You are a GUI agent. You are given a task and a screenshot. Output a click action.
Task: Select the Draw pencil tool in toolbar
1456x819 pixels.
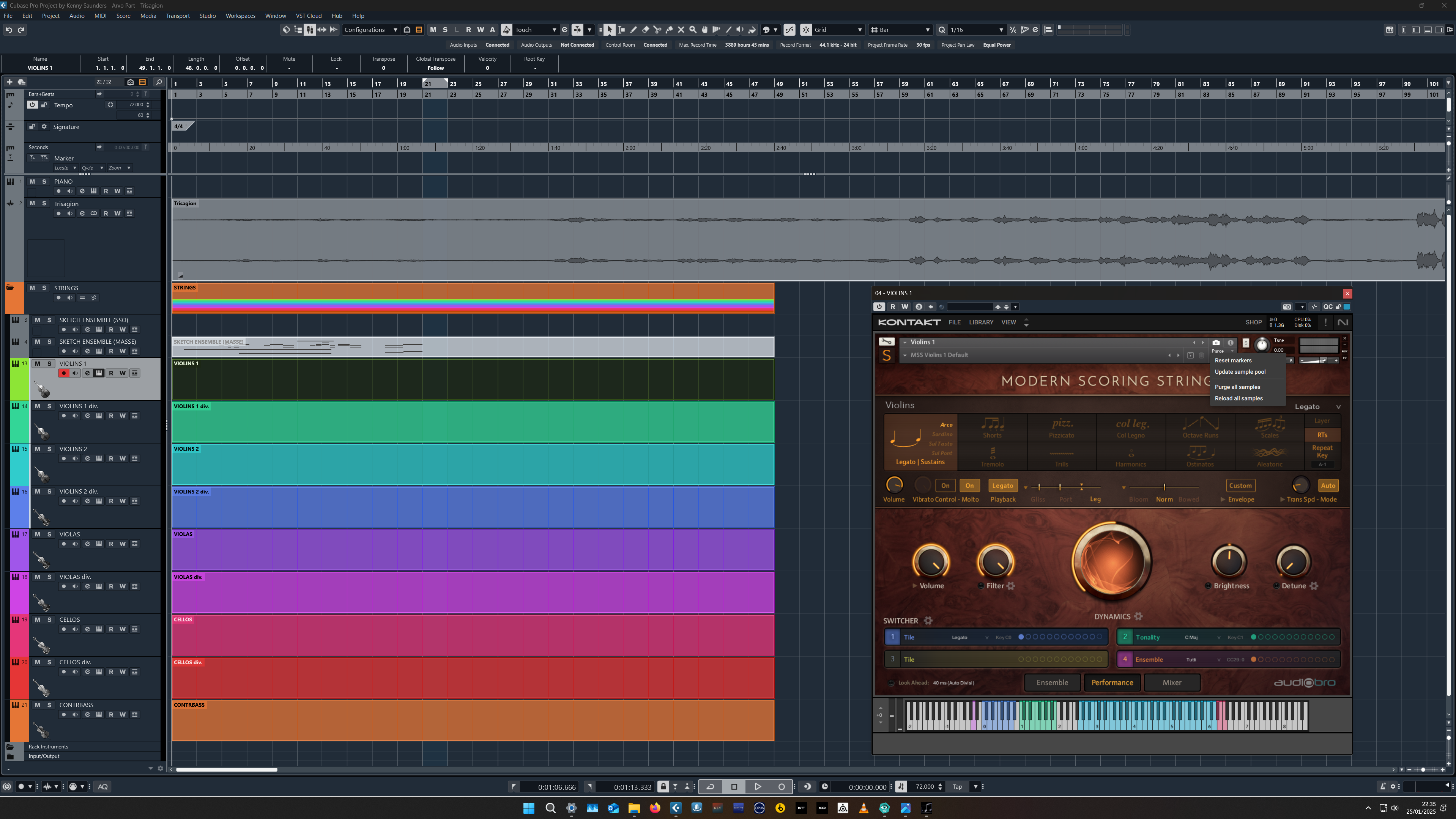click(x=633, y=30)
